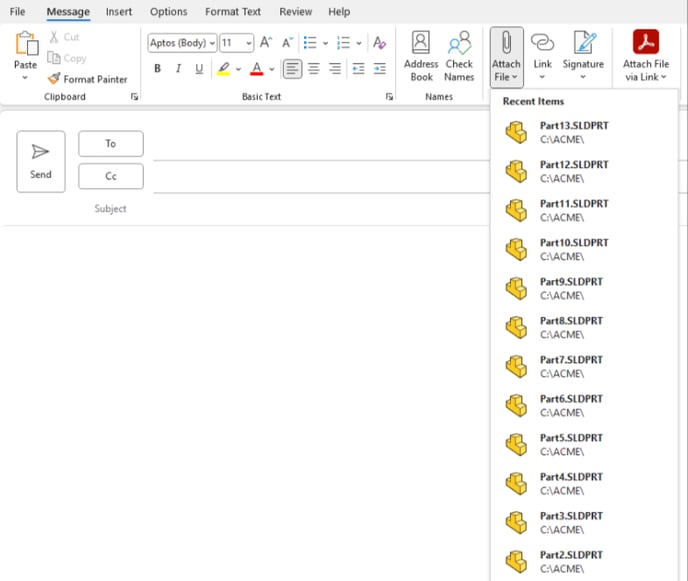Expand the bullet list style arrow
This screenshot has height=581, width=688.
point(325,43)
